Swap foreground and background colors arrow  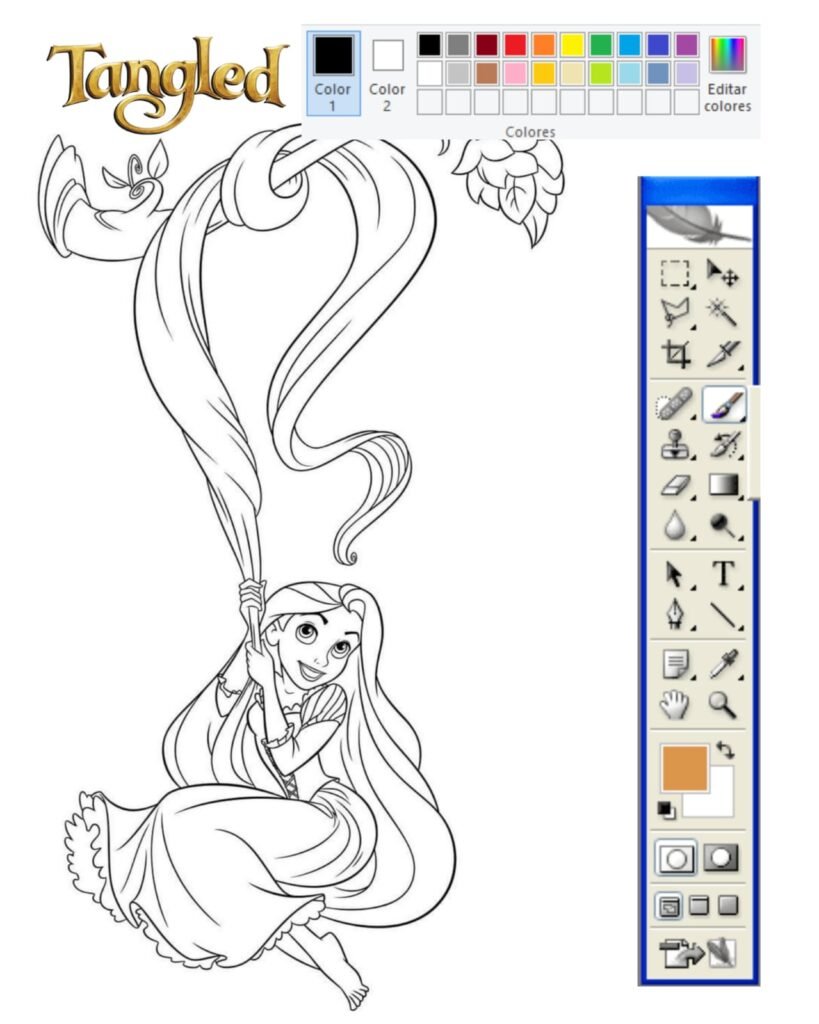725,750
